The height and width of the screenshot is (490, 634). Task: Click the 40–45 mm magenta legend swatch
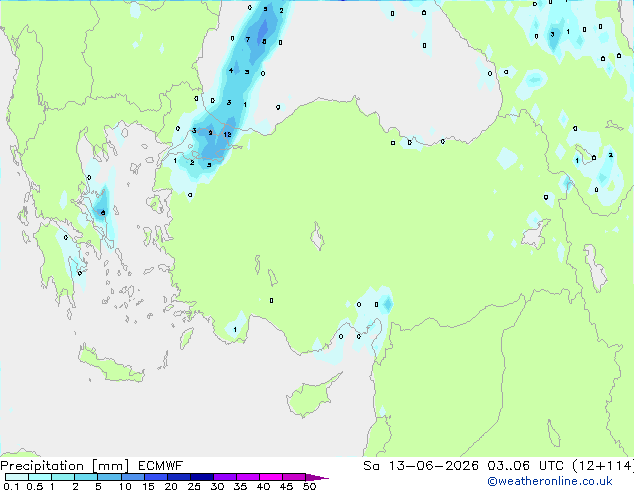coord(271,477)
